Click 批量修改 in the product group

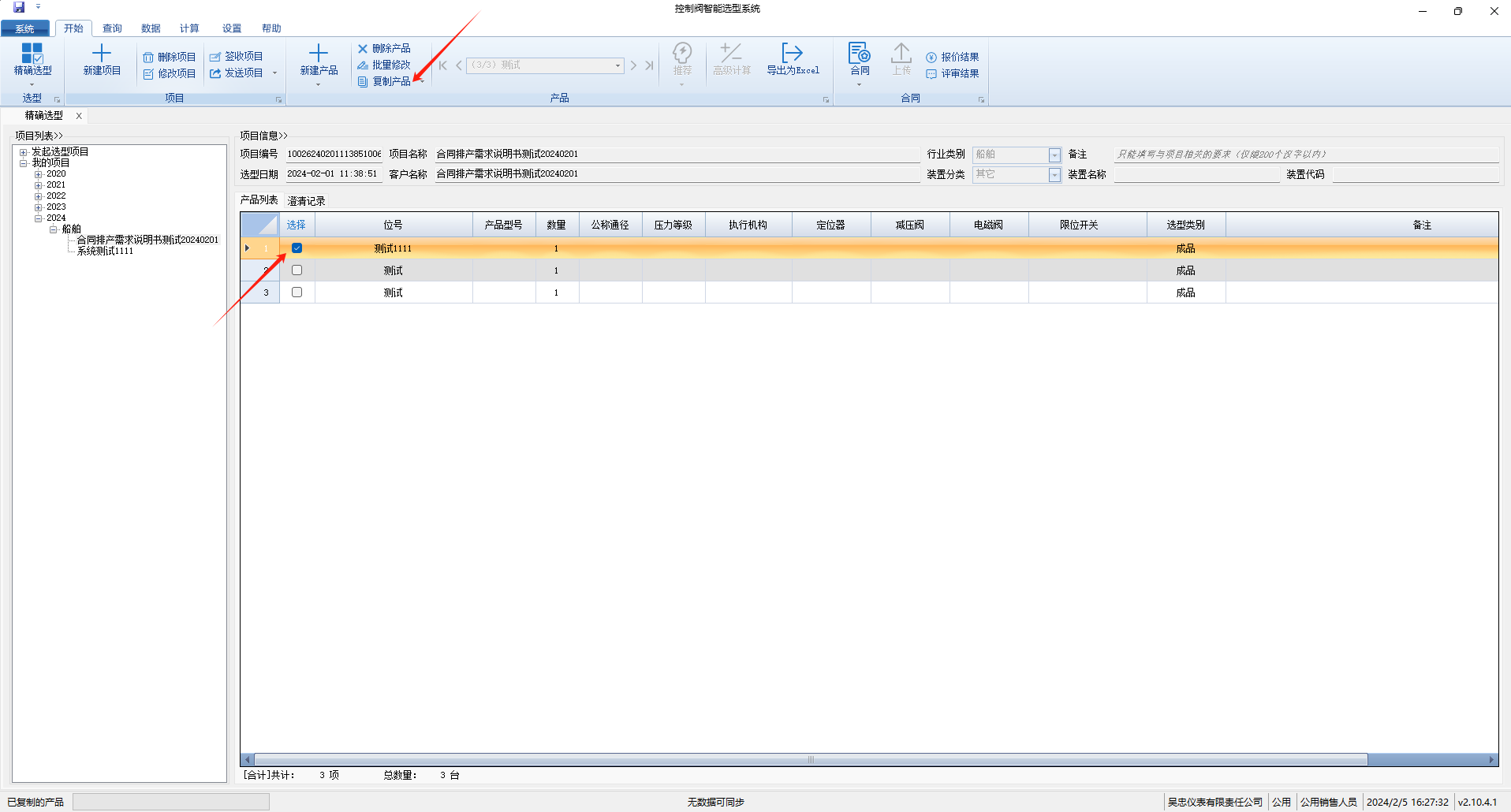[x=384, y=65]
